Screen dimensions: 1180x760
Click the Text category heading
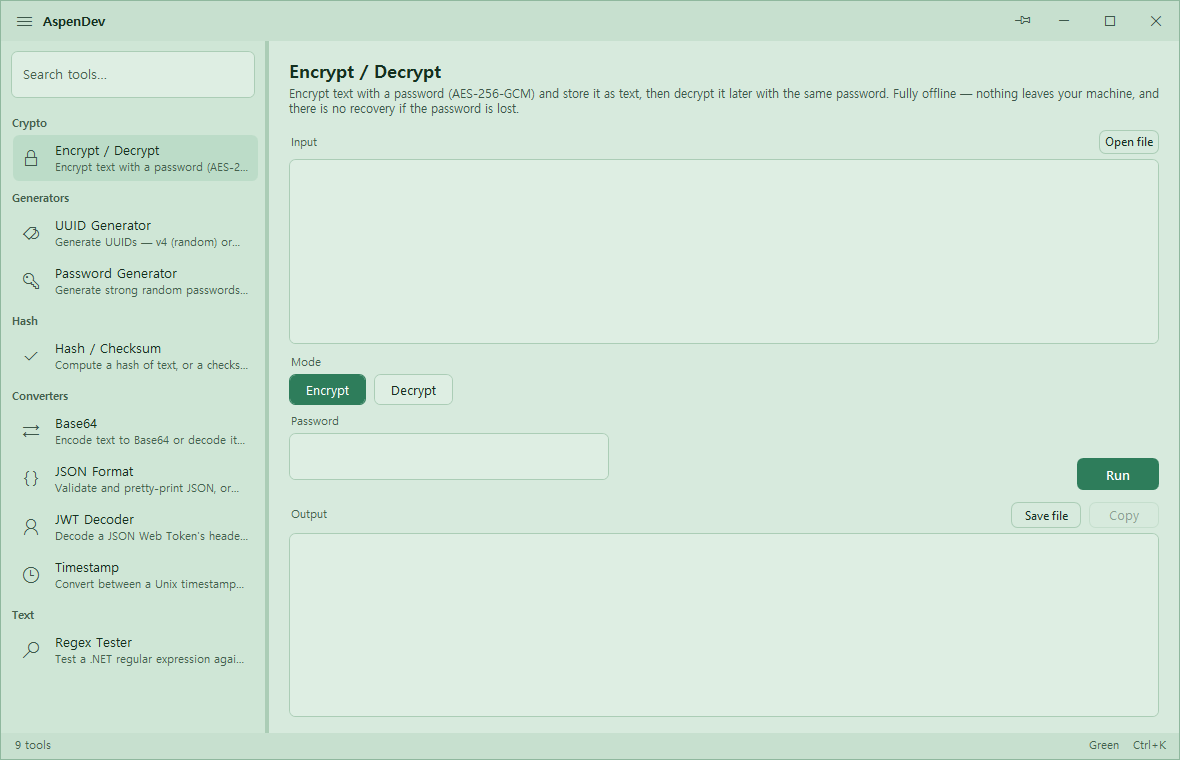pos(23,615)
